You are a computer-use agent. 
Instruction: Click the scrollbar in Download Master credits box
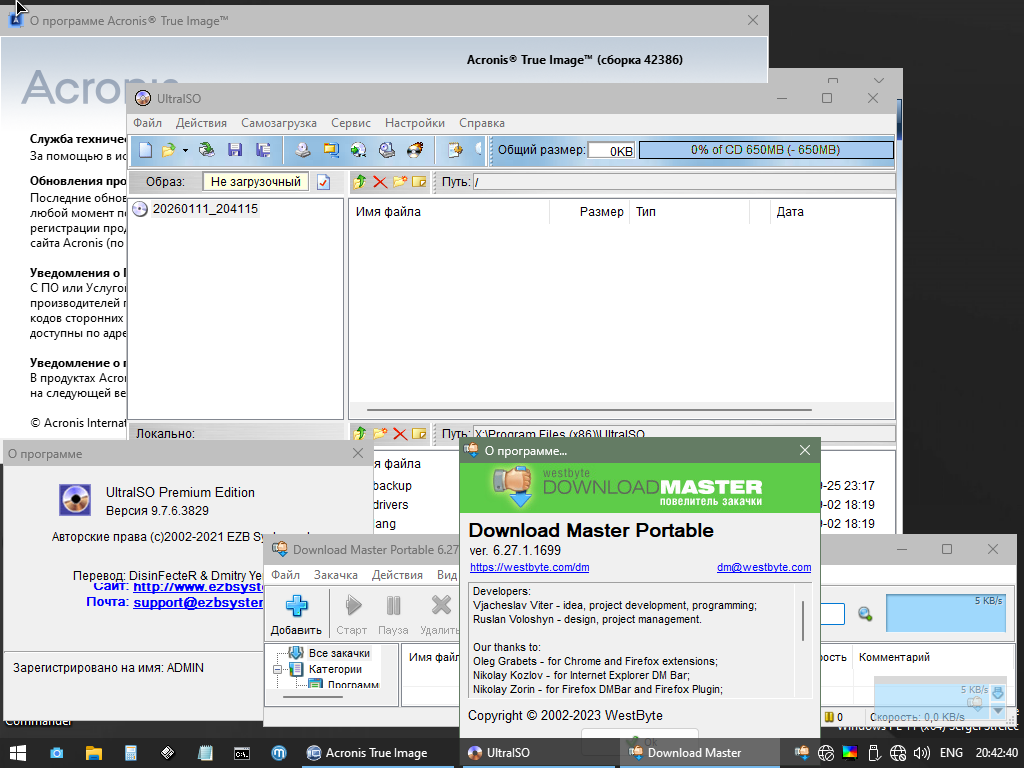(803, 620)
